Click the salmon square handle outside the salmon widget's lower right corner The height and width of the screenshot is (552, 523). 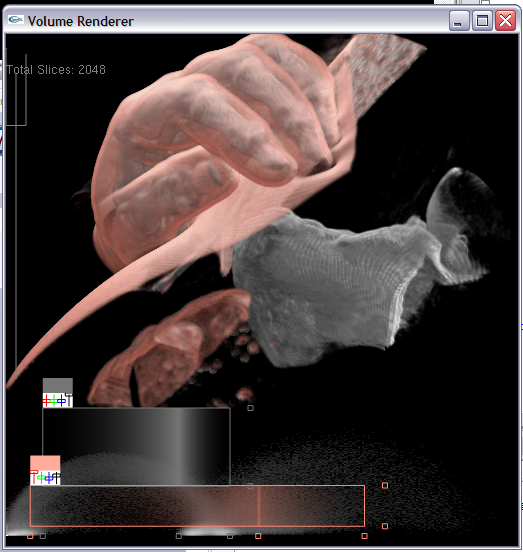(x=385, y=526)
